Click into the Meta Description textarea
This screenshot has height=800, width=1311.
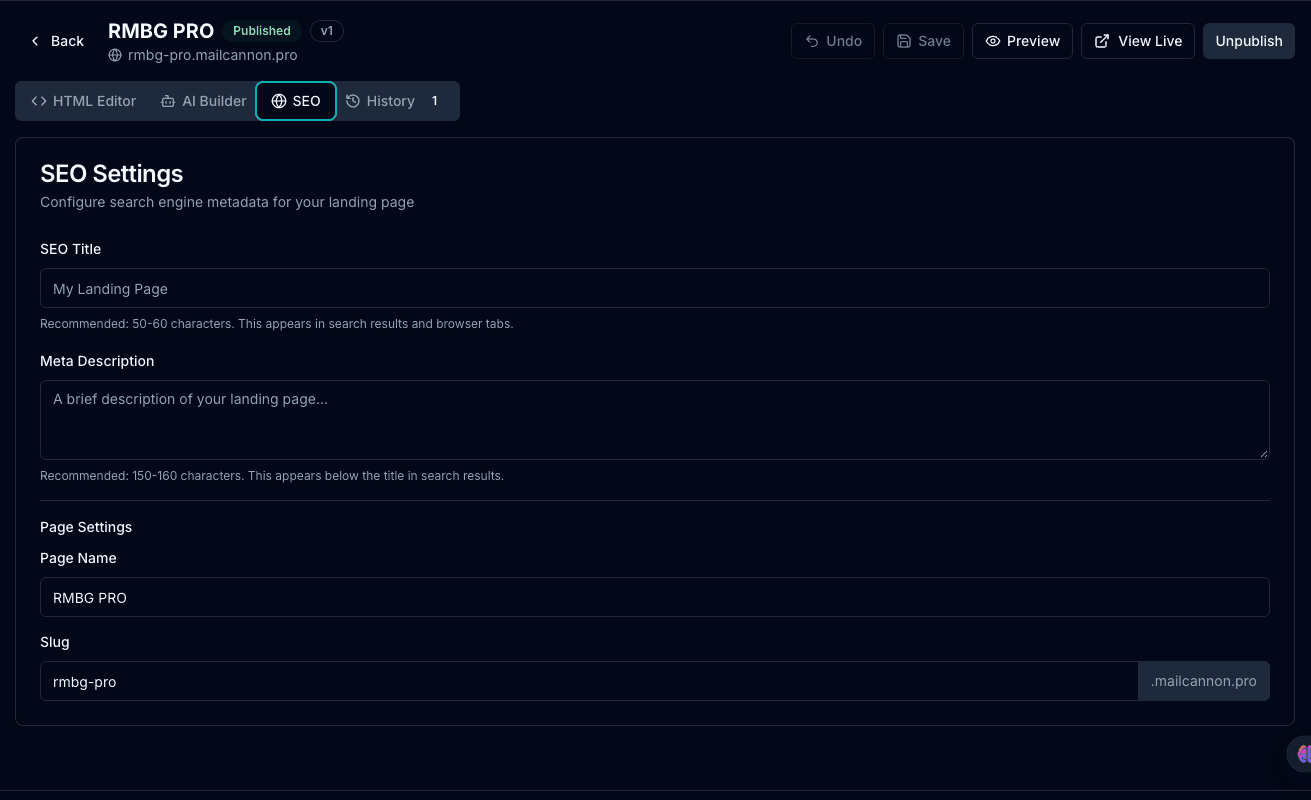point(655,420)
